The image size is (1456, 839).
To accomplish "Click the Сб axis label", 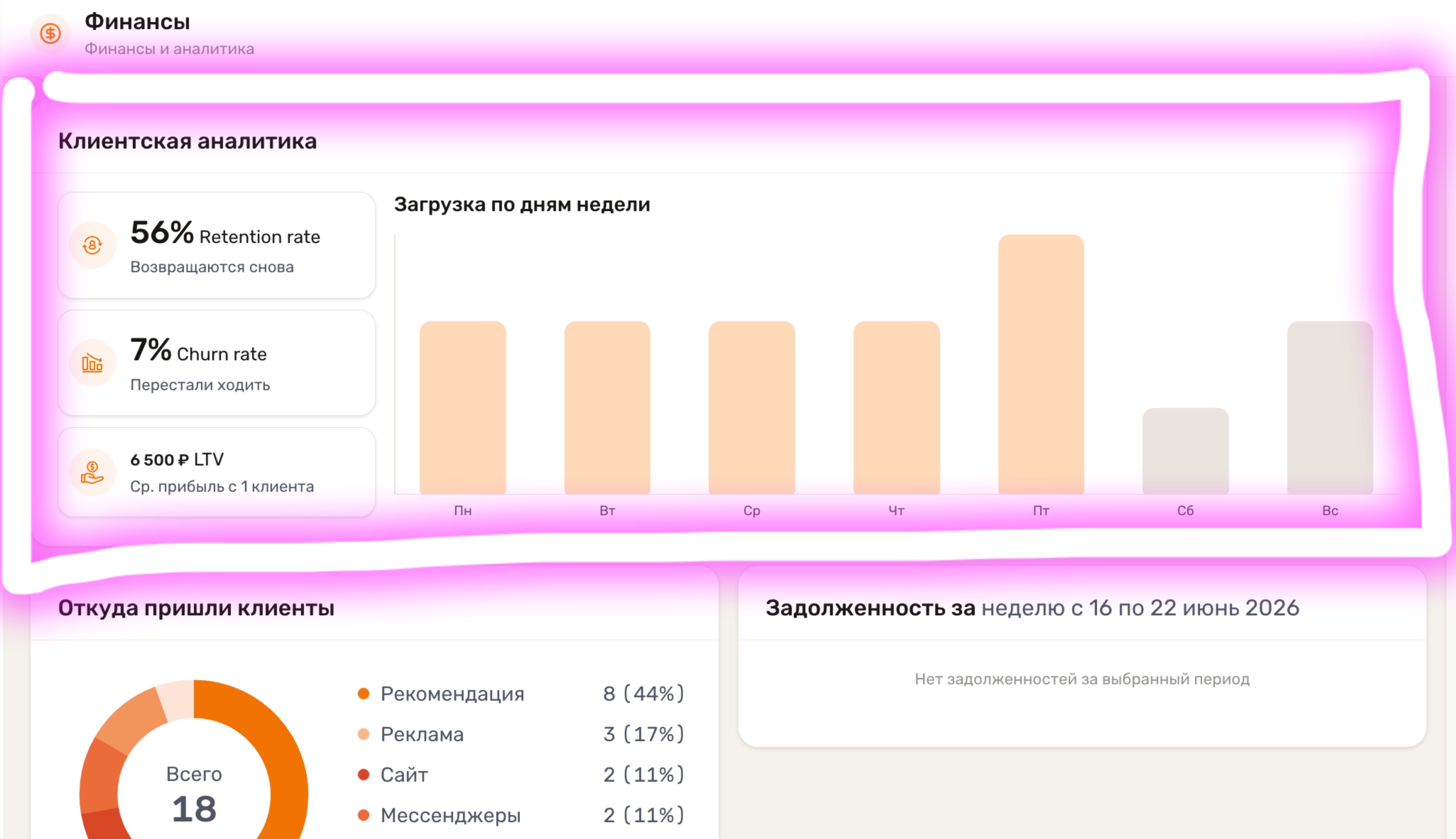I will pos(1186,511).
